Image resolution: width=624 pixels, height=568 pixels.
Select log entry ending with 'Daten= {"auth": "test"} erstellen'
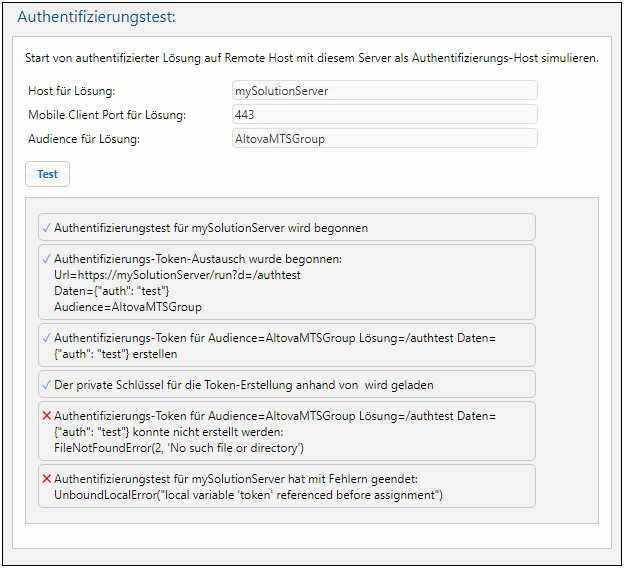275,346
